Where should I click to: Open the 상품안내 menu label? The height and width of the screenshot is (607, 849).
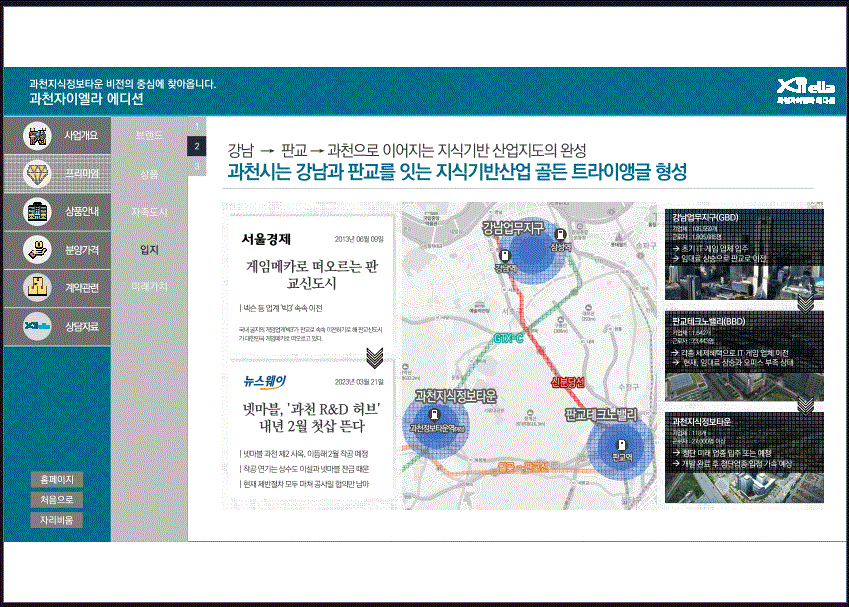pyautogui.click(x=82, y=211)
